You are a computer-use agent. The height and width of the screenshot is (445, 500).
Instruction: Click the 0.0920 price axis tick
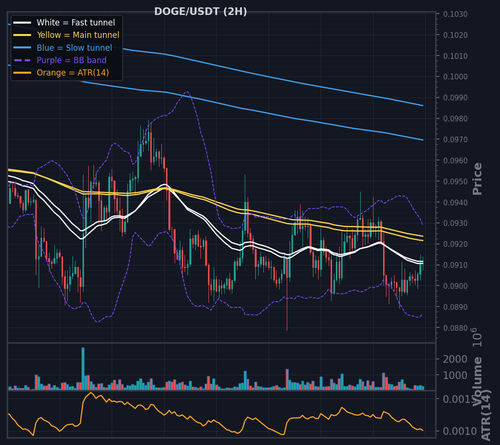pyautogui.click(x=455, y=244)
